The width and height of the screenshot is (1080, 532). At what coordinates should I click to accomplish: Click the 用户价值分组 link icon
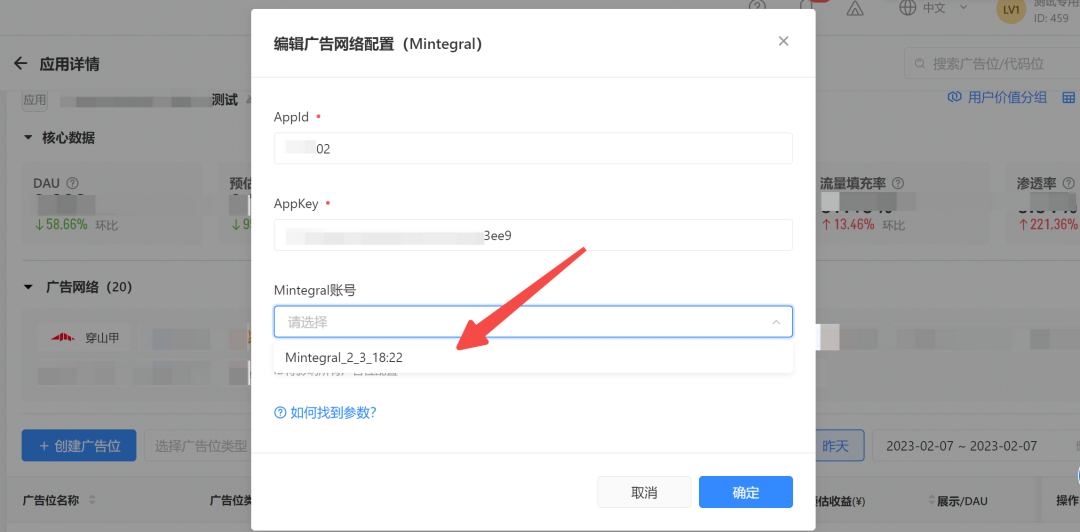point(955,97)
